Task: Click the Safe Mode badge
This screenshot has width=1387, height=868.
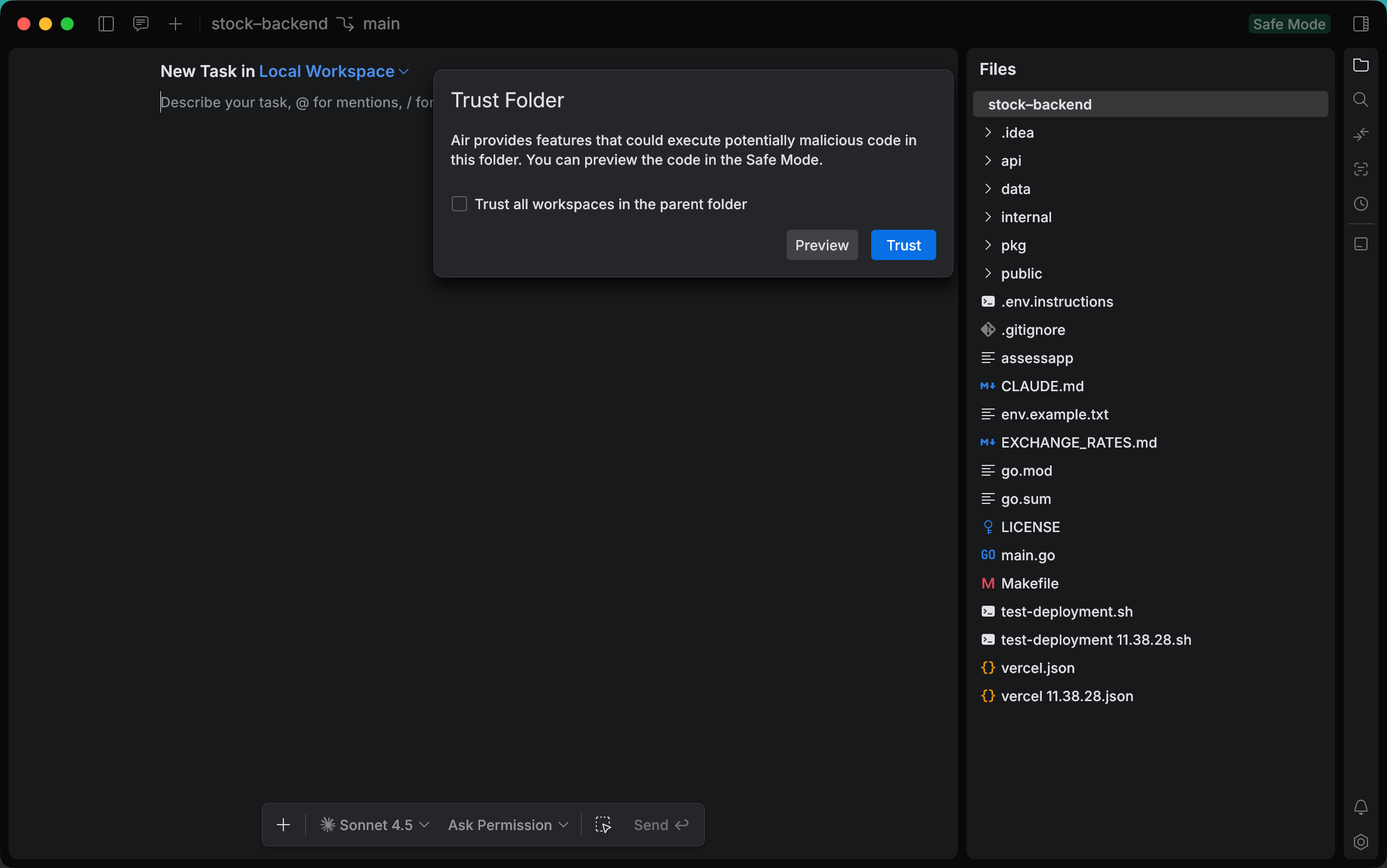Action: [1289, 24]
